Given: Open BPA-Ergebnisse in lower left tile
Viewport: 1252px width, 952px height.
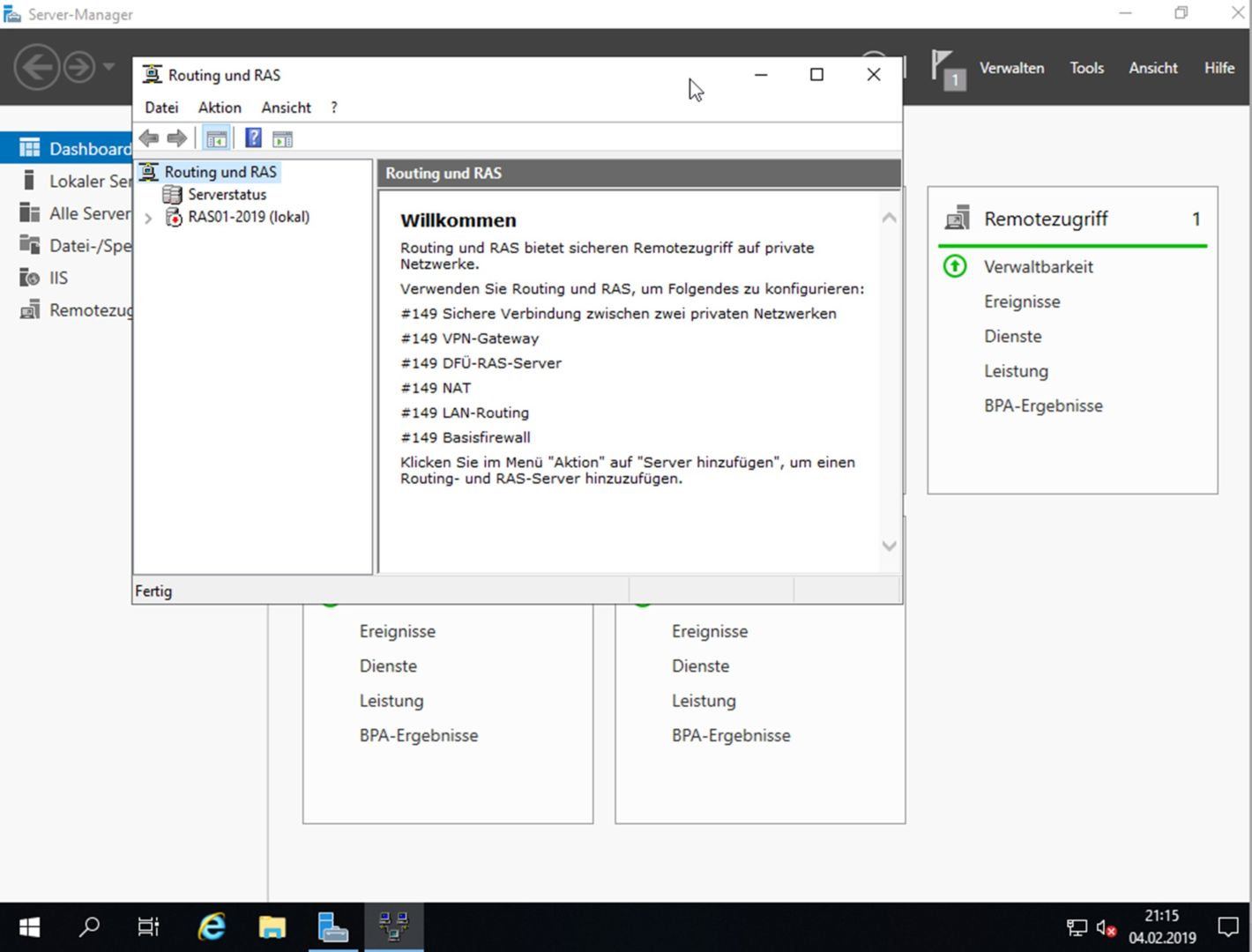Looking at the screenshot, I should (x=418, y=736).
